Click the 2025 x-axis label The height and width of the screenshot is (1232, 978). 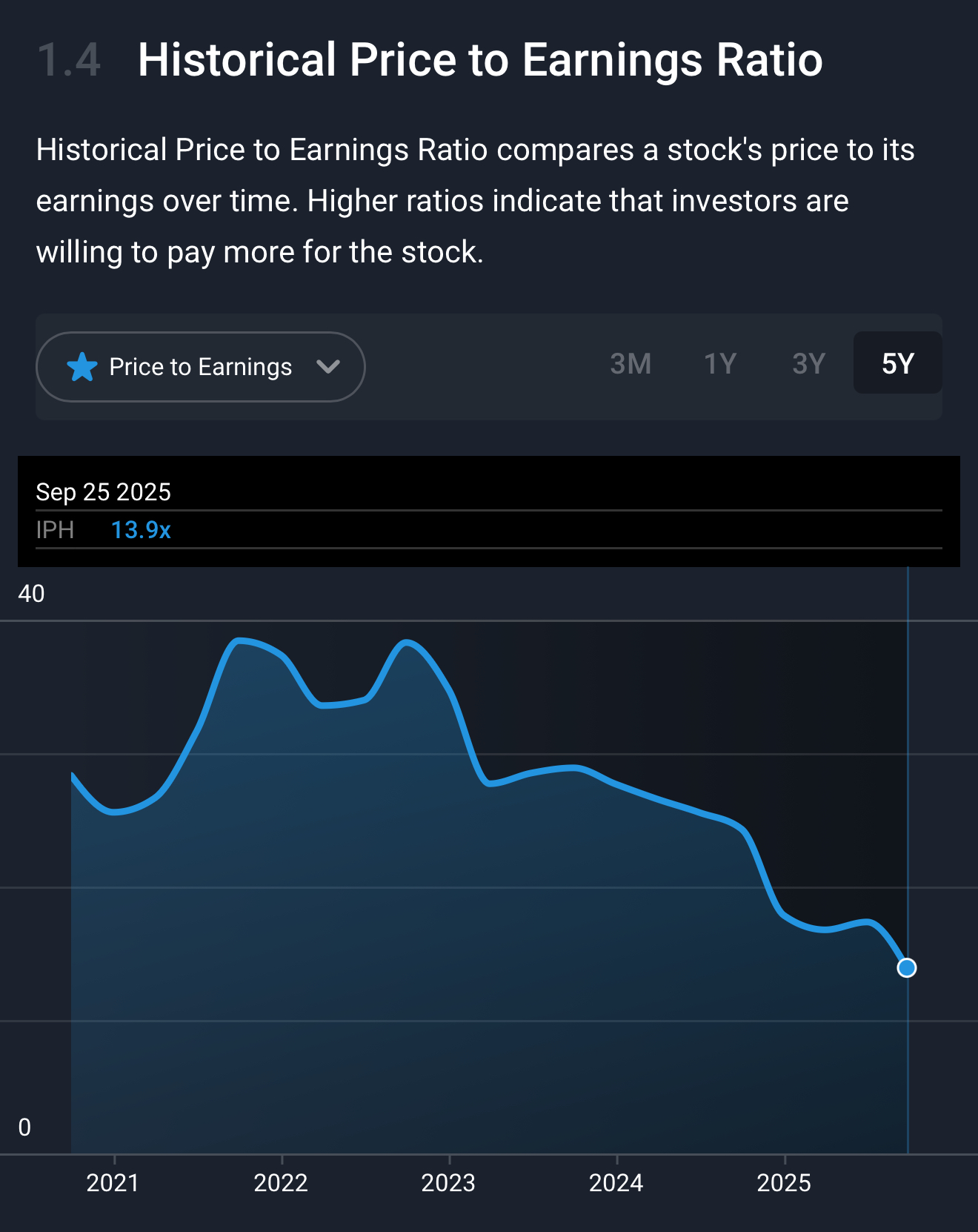pos(784,1183)
